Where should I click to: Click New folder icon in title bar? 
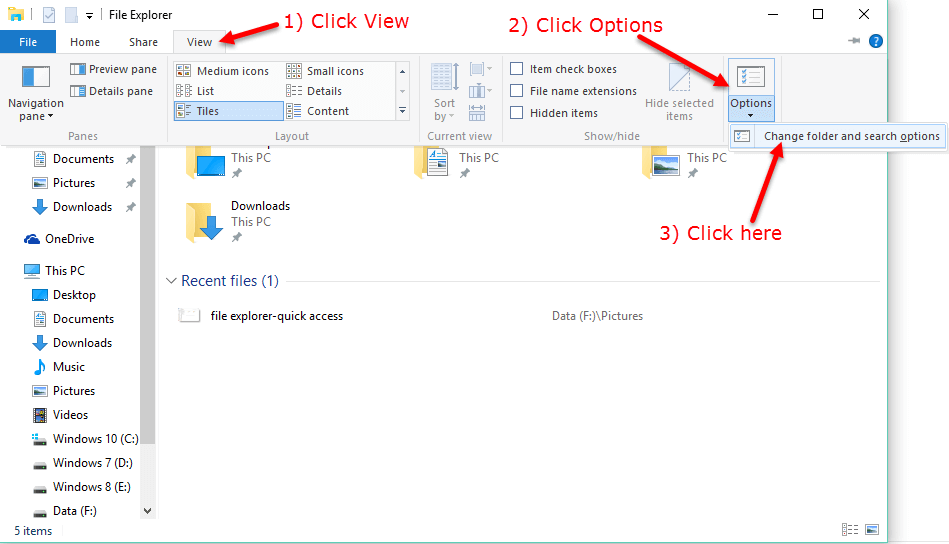point(71,15)
